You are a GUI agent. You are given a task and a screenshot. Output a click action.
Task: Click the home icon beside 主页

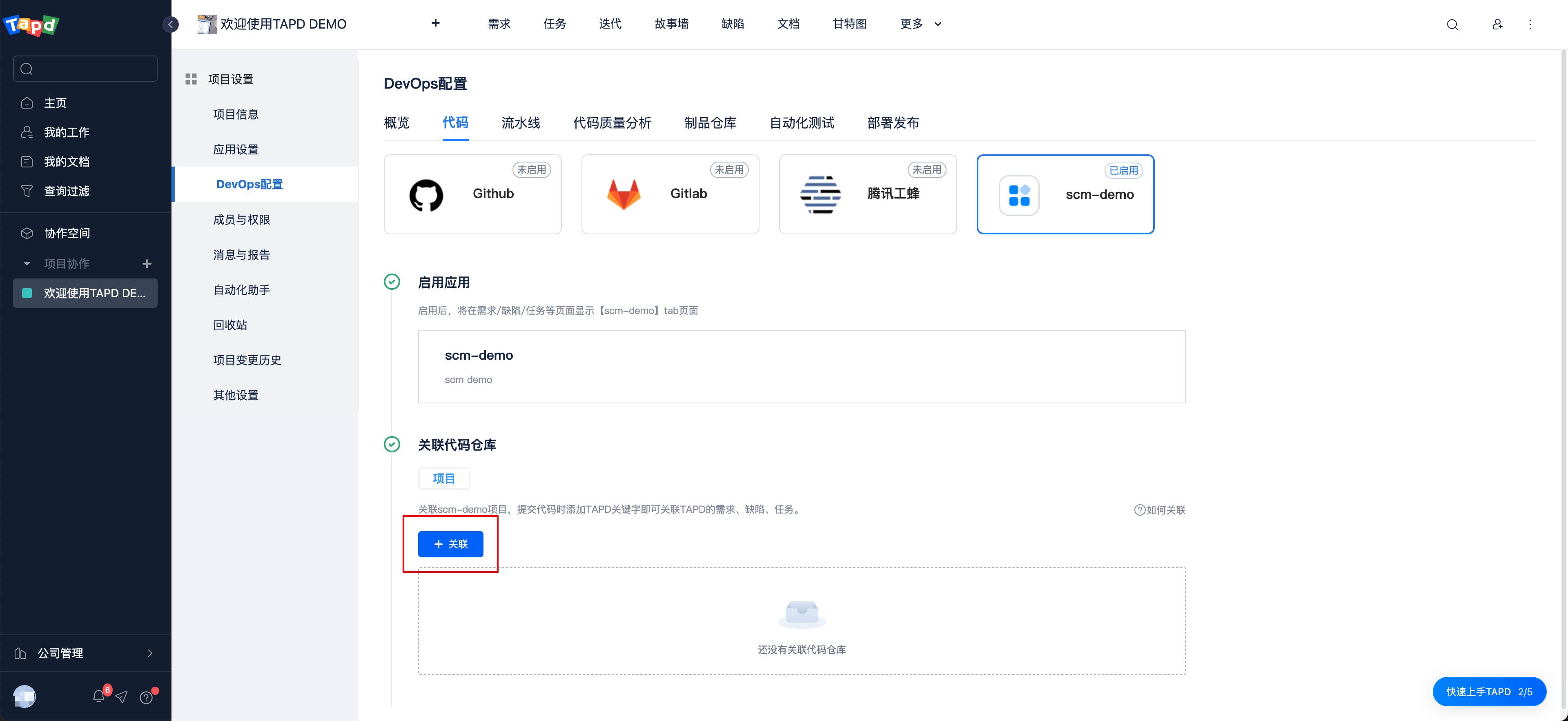(27, 103)
